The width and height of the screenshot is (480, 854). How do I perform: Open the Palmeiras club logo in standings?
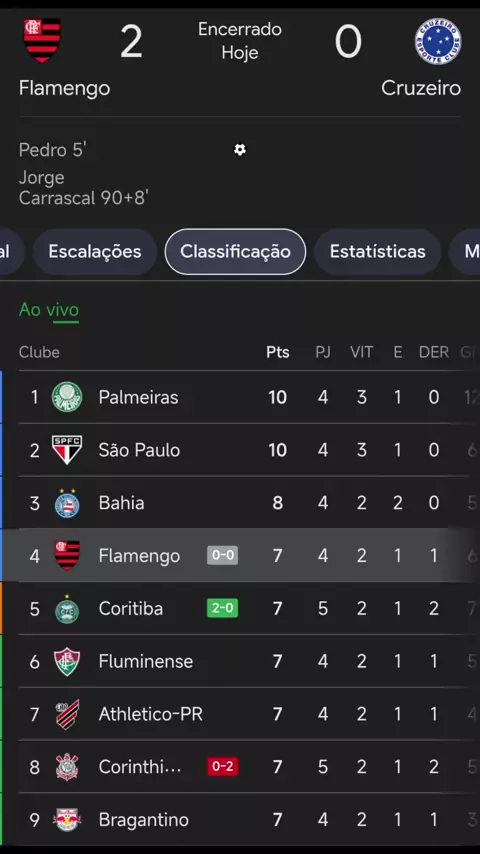(x=67, y=397)
